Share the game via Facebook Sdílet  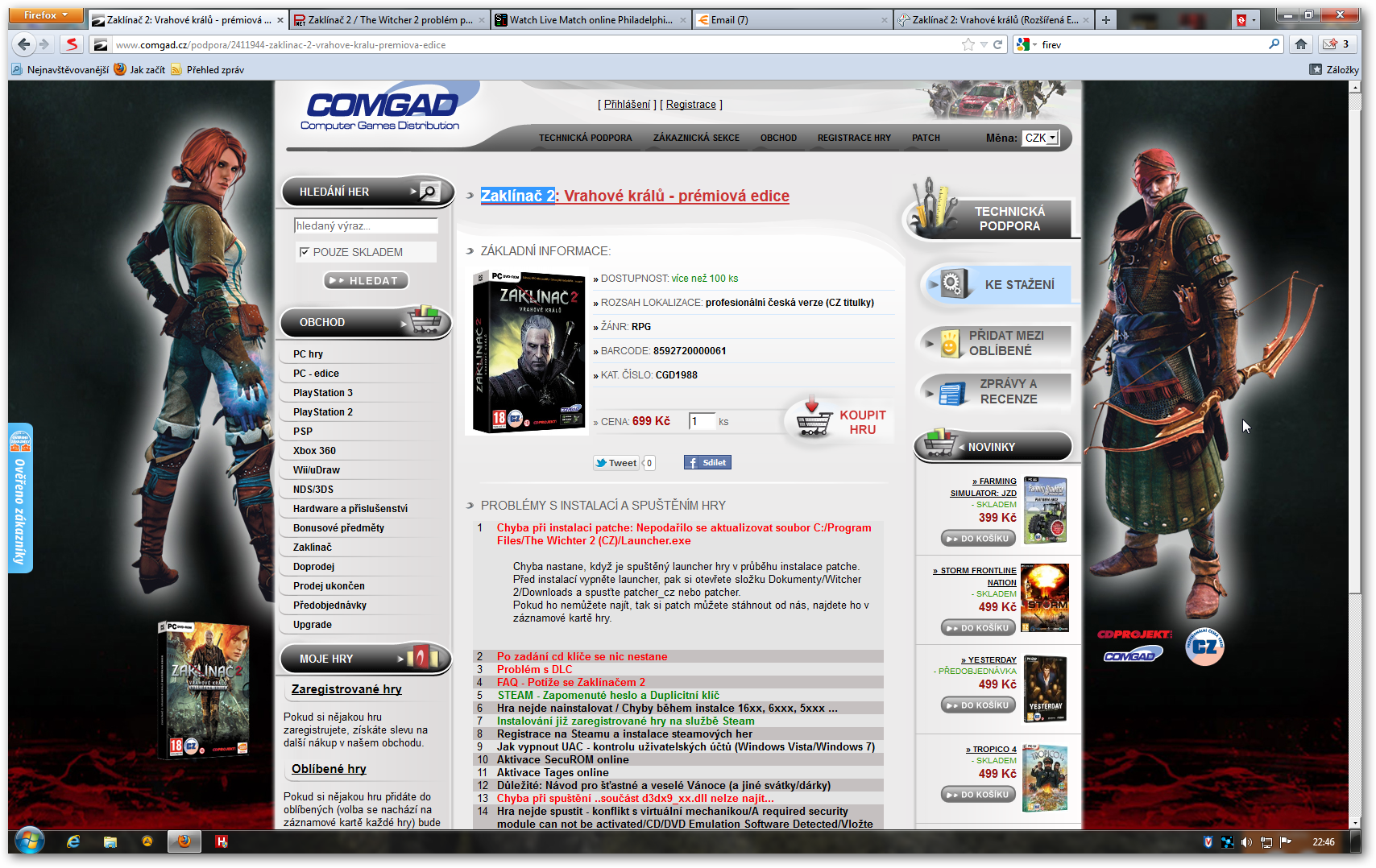click(x=707, y=462)
